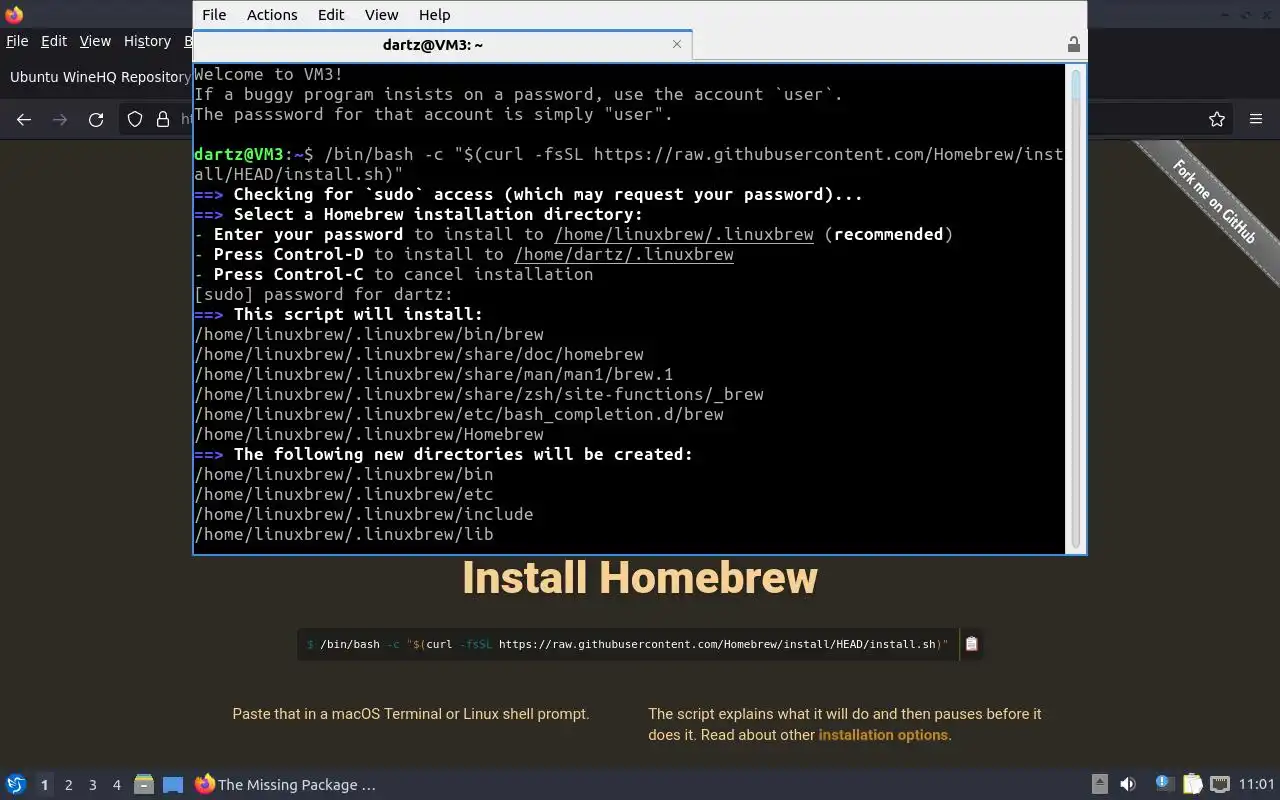The height and width of the screenshot is (800, 1280).
Task: Open the installation options link
Action: pos(883,735)
